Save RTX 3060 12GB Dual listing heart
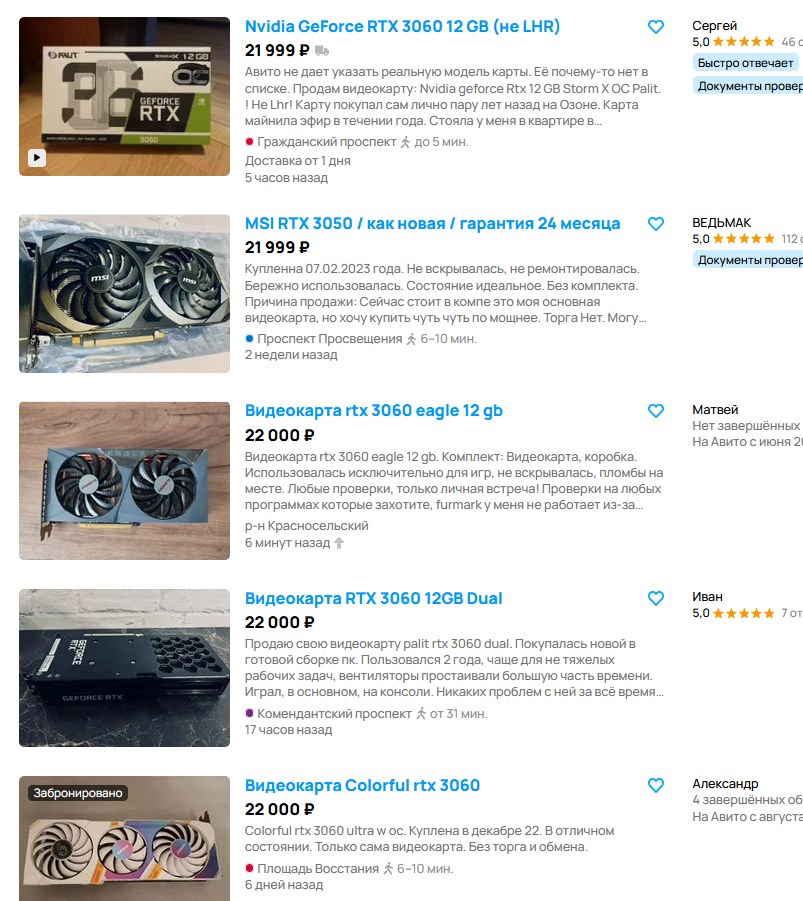The image size is (803, 901). (x=655, y=598)
